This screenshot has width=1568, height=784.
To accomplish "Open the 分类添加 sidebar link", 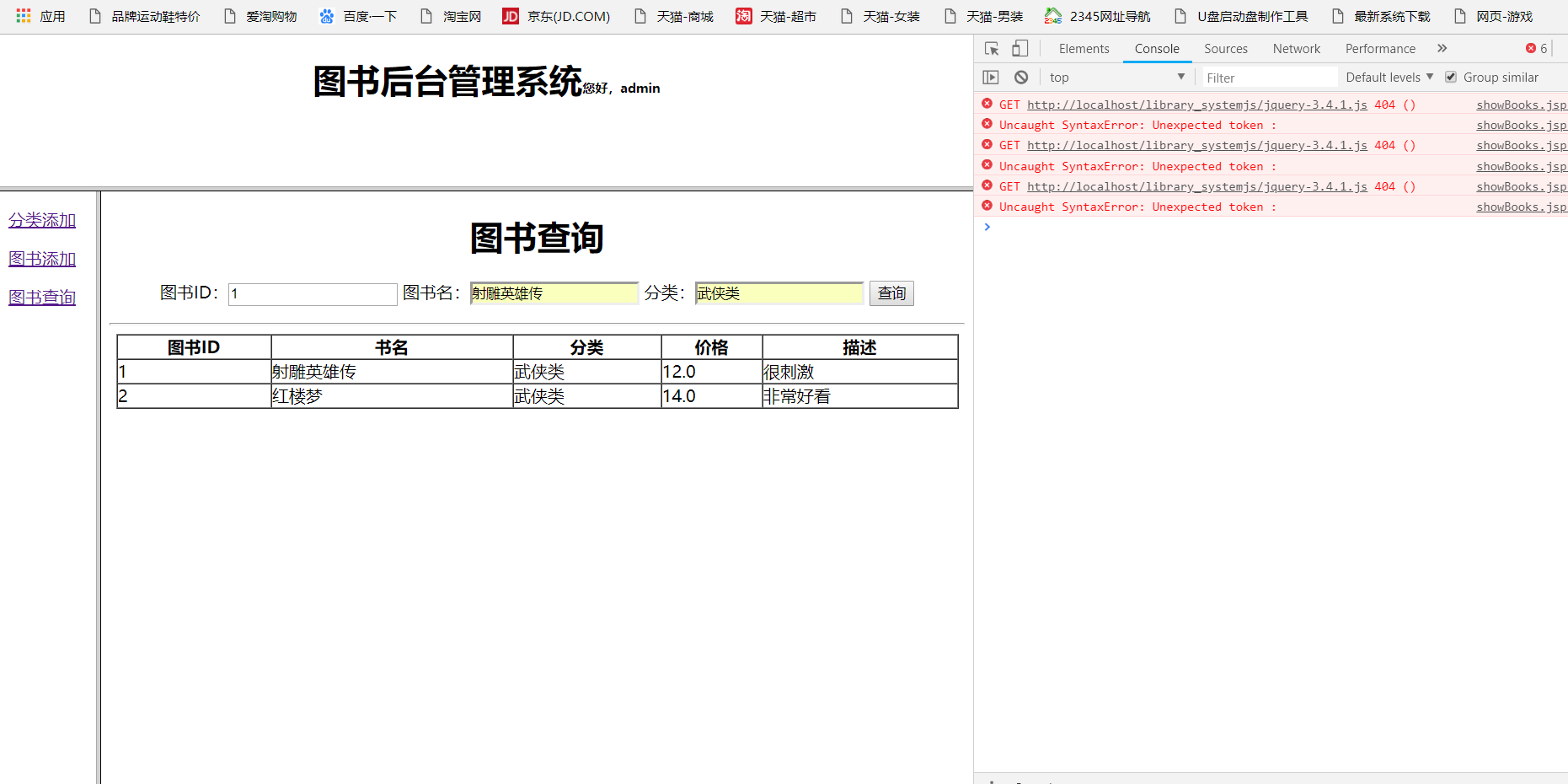I will [42, 220].
